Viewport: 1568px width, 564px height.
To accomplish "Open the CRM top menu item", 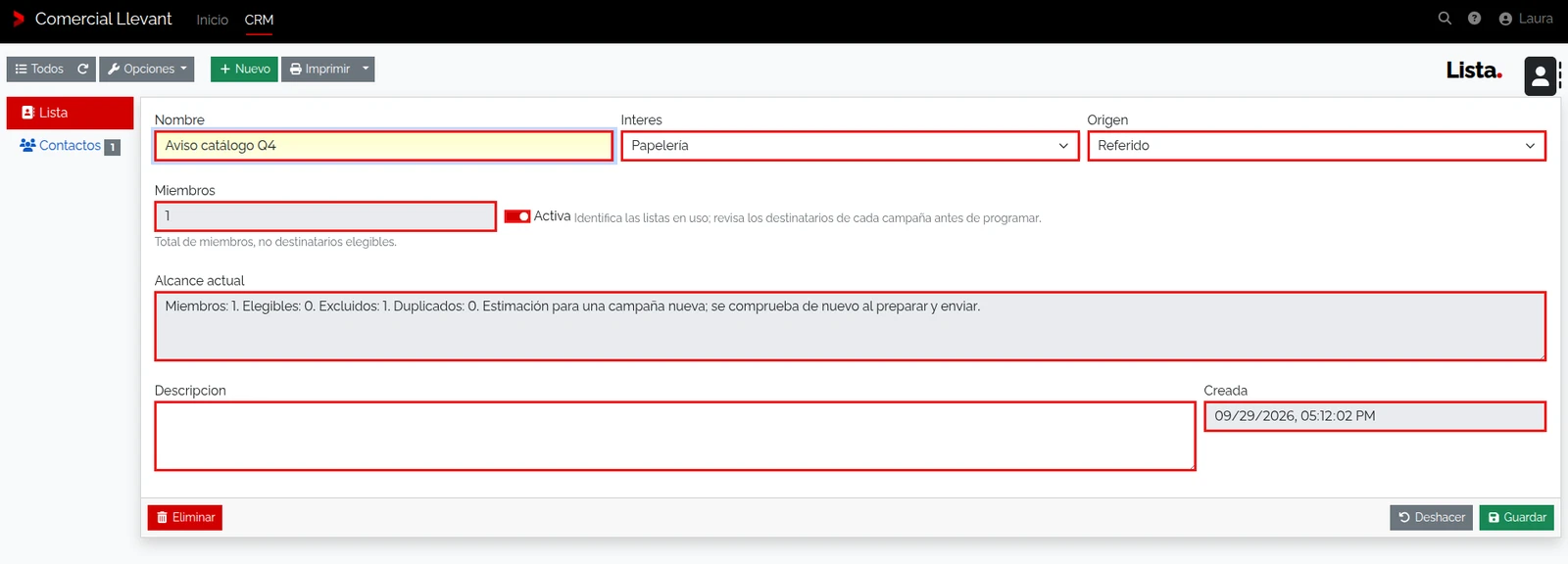I will [259, 20].
